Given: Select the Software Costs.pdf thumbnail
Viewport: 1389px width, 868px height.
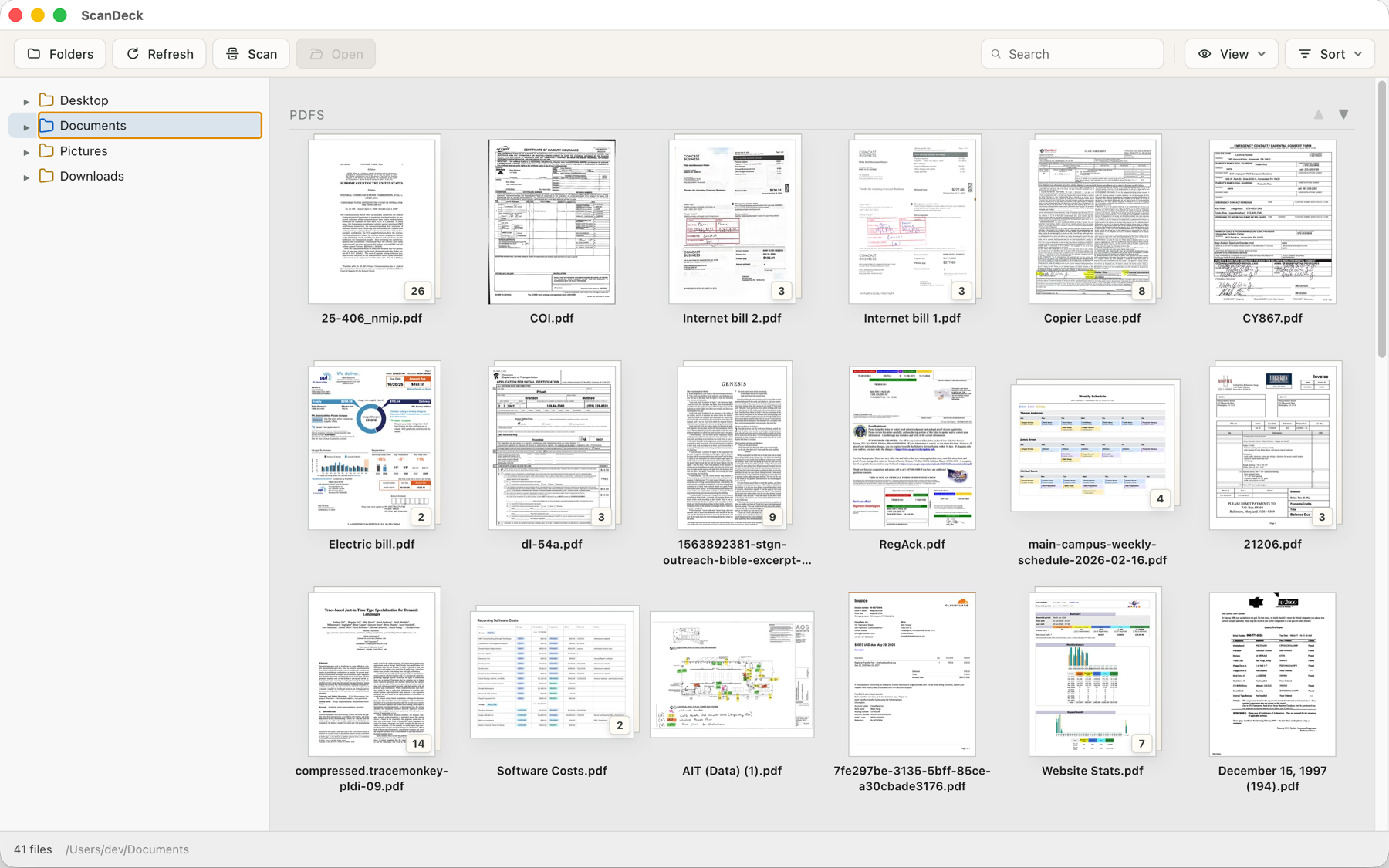Looking at the screenshot, I should pos(554,671).
